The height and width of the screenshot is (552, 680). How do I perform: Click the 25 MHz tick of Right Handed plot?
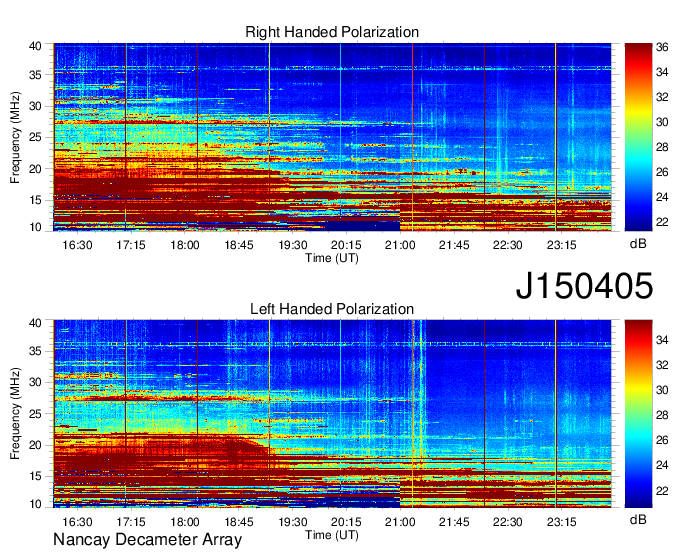pos(35,137)
